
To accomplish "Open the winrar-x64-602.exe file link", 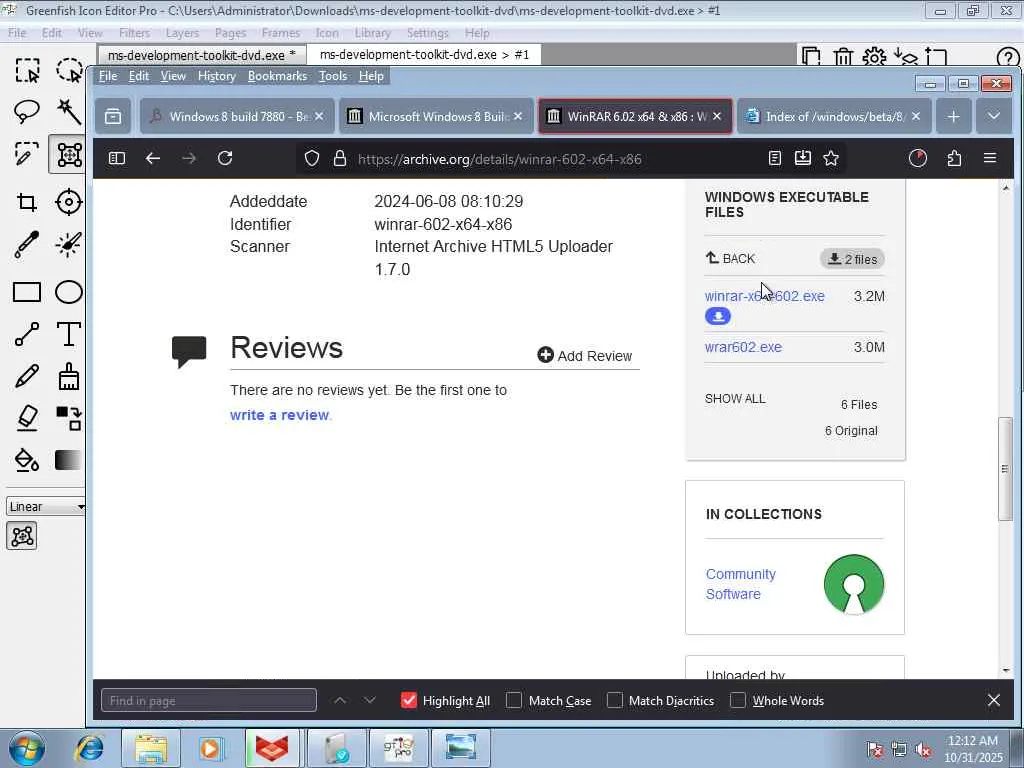I will (764, 296).
